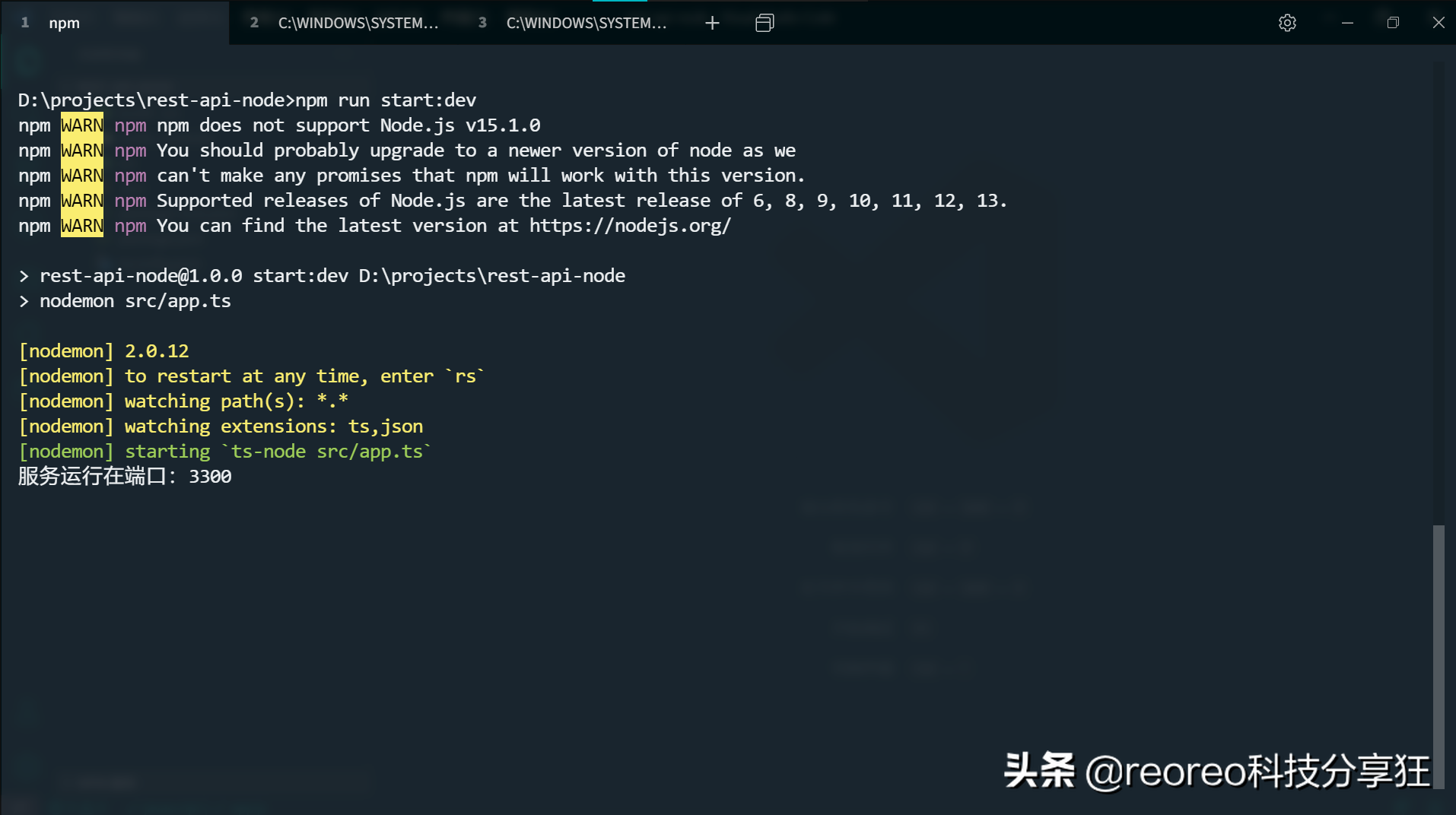Click the 'starting `ts-node src/app.ts`' line
This screenshot has height=815, width=1456.
click(x=225, y=452)
